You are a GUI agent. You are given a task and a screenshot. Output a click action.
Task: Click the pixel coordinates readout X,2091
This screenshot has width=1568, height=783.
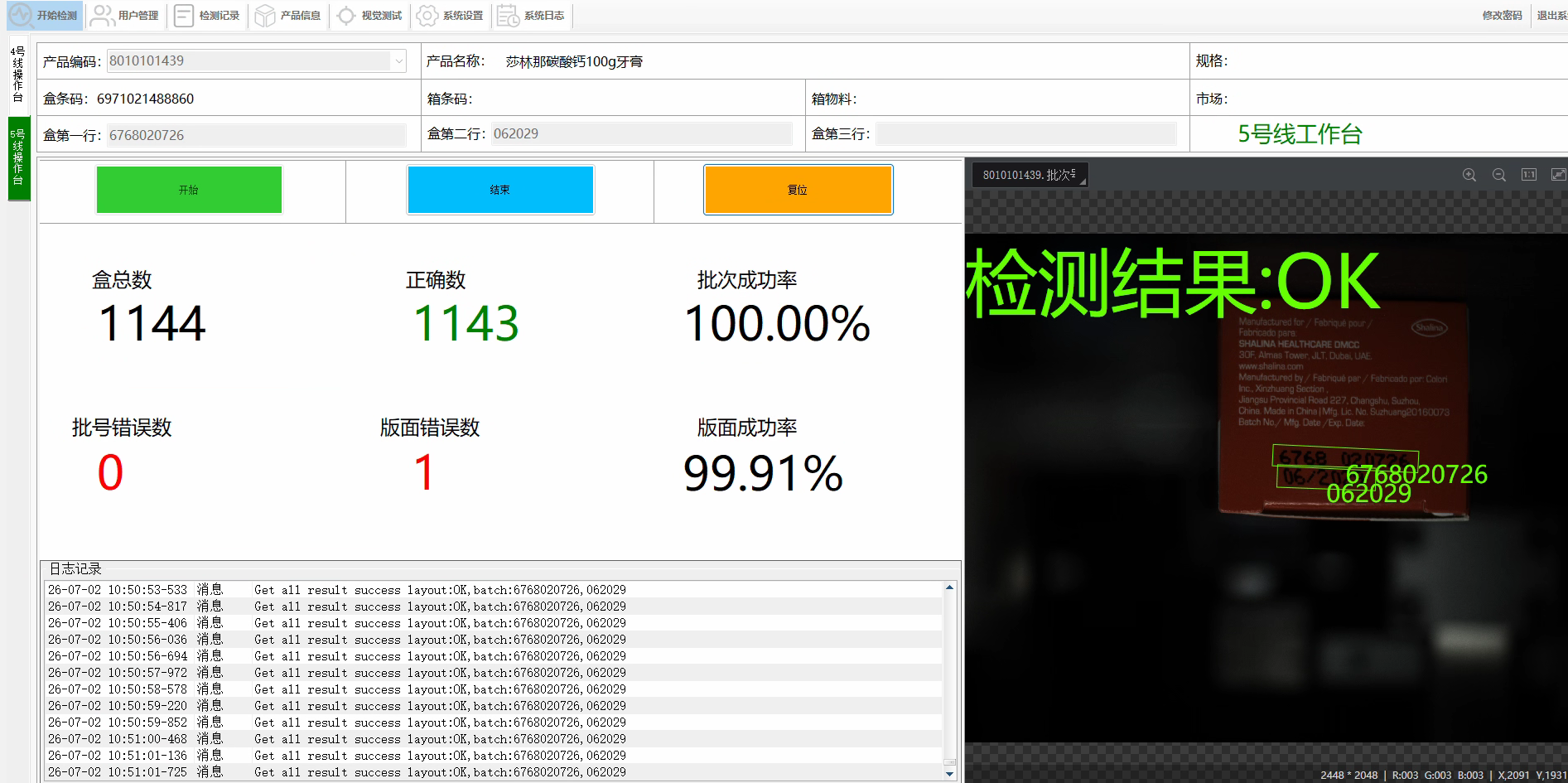1513,776
